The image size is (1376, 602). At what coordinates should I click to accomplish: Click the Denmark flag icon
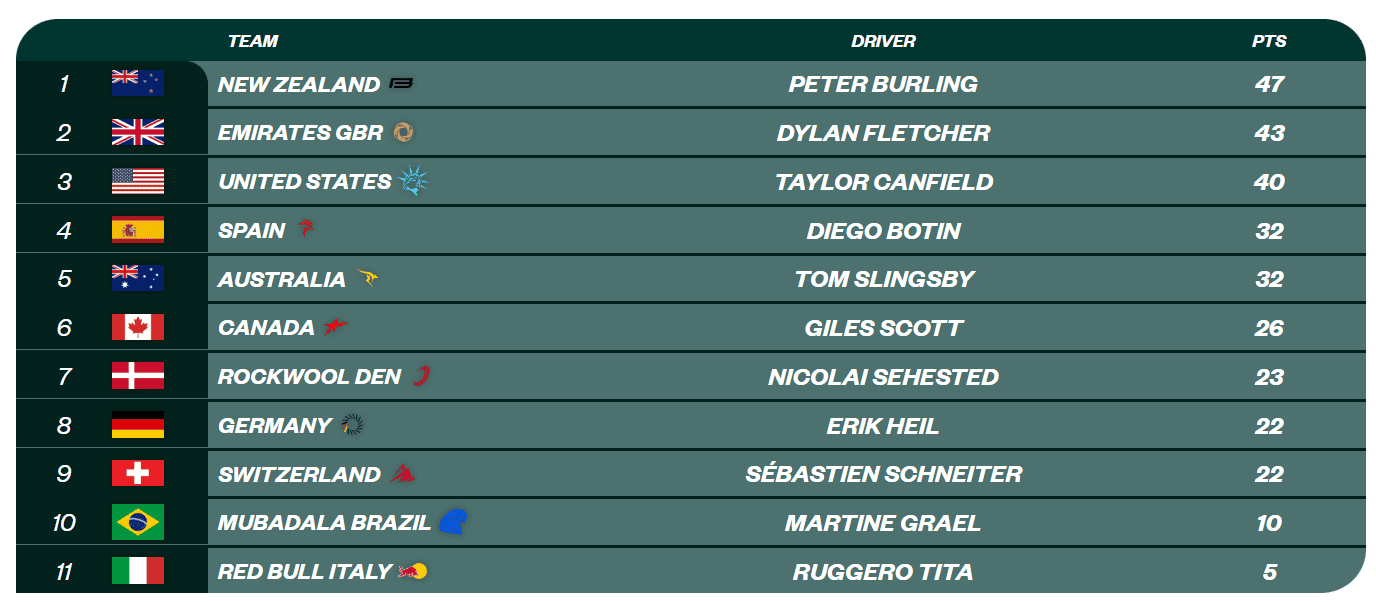coord(138,377)
